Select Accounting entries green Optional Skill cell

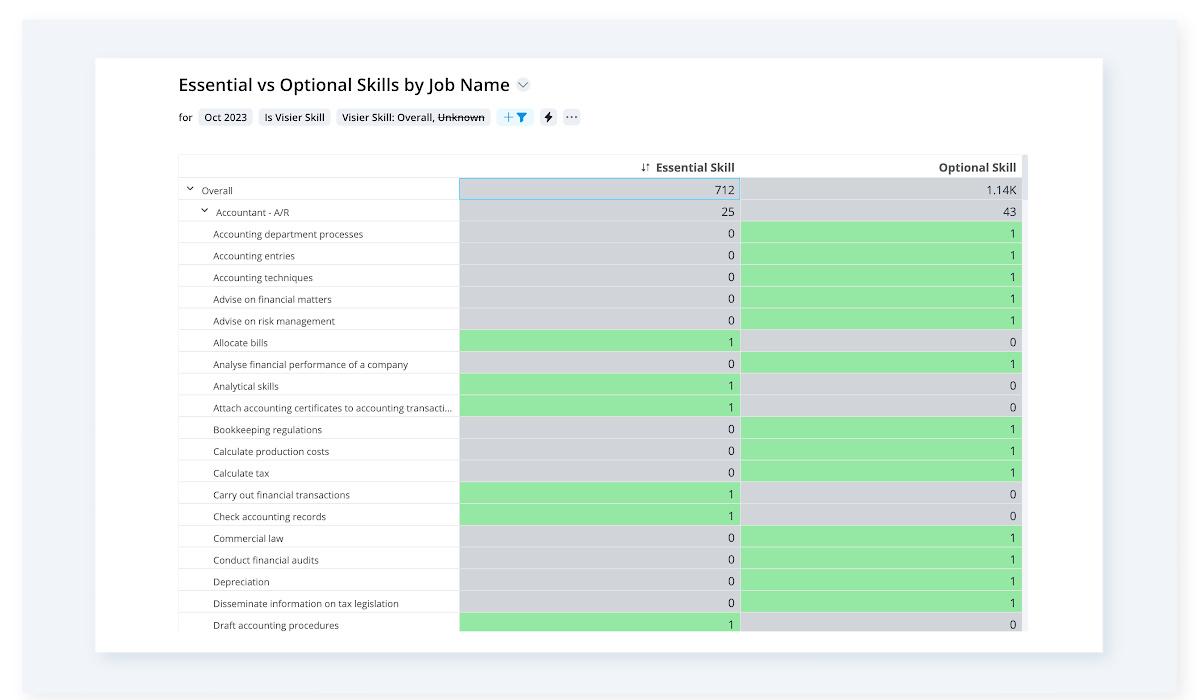(x=881, y=255)
